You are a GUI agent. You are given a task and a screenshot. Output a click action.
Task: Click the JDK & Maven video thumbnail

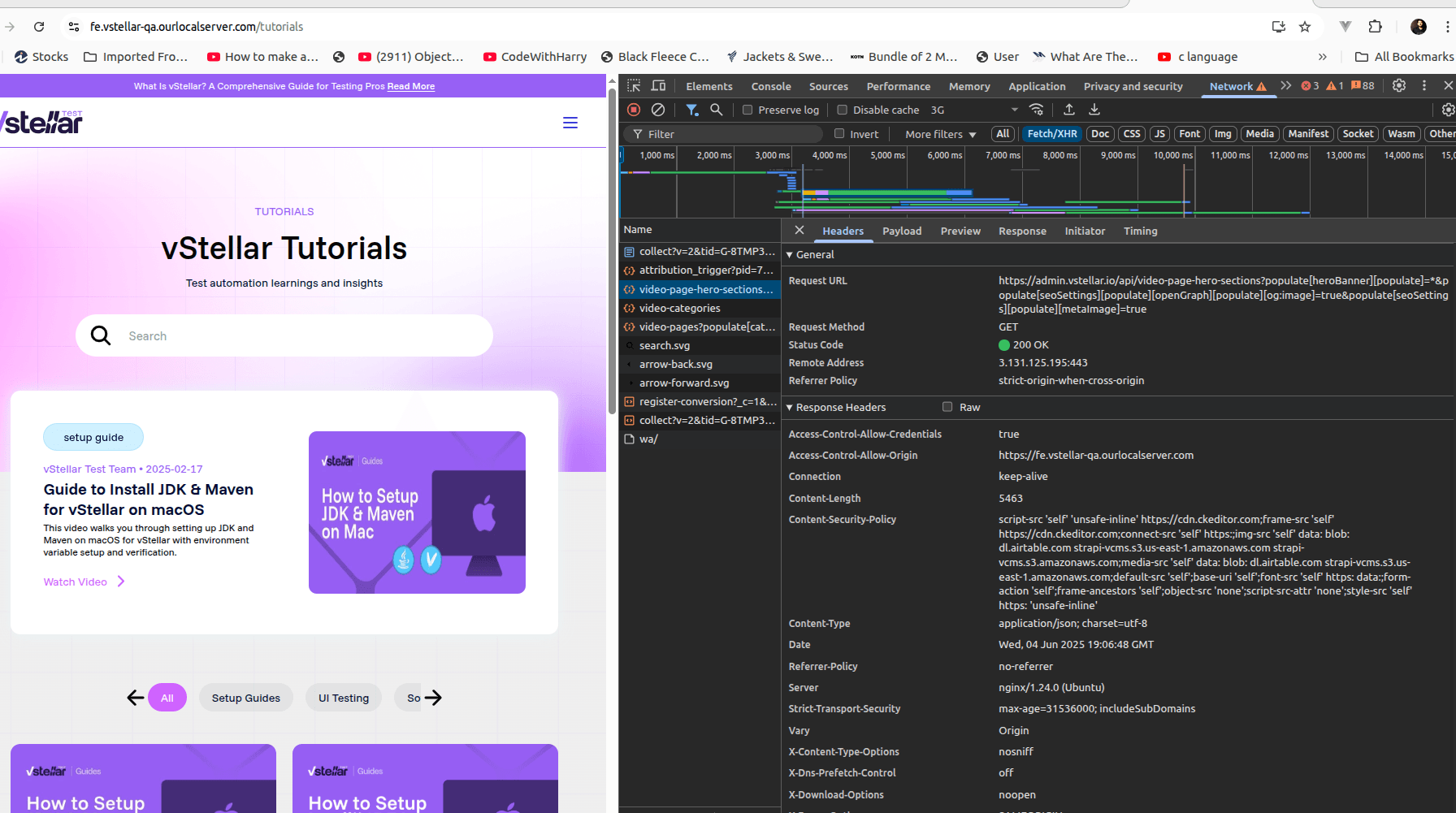[417, 512]
